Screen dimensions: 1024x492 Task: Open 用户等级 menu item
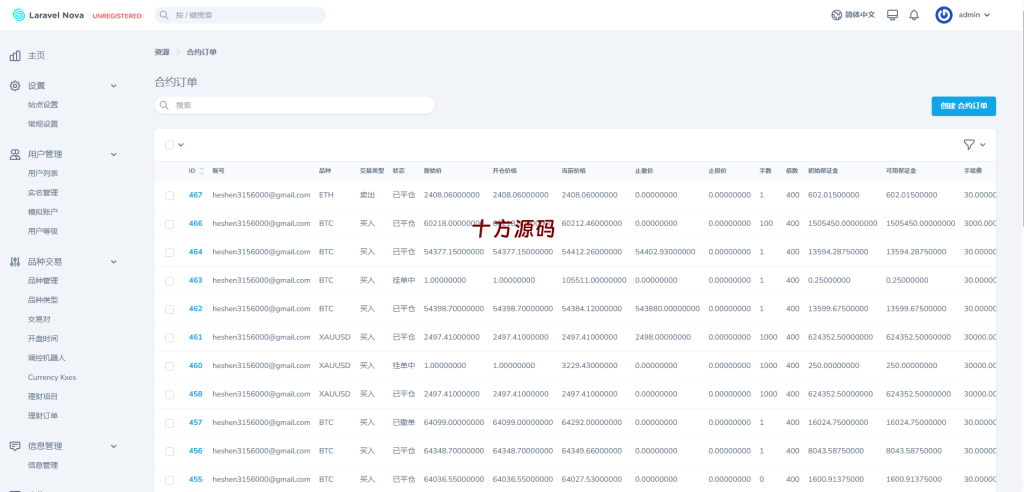point(43,231)
